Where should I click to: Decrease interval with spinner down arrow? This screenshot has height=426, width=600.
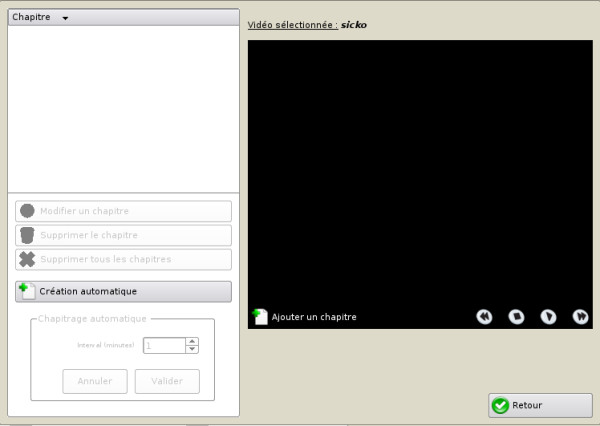coord(192,349)
